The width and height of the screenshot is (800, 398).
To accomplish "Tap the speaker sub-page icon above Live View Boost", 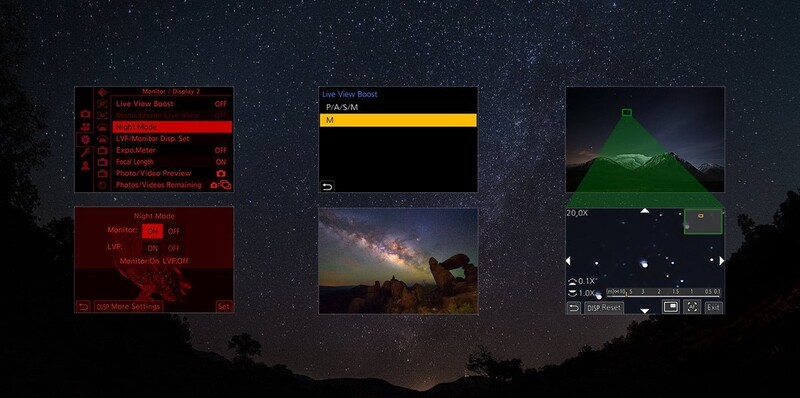I will coord(103,92).
